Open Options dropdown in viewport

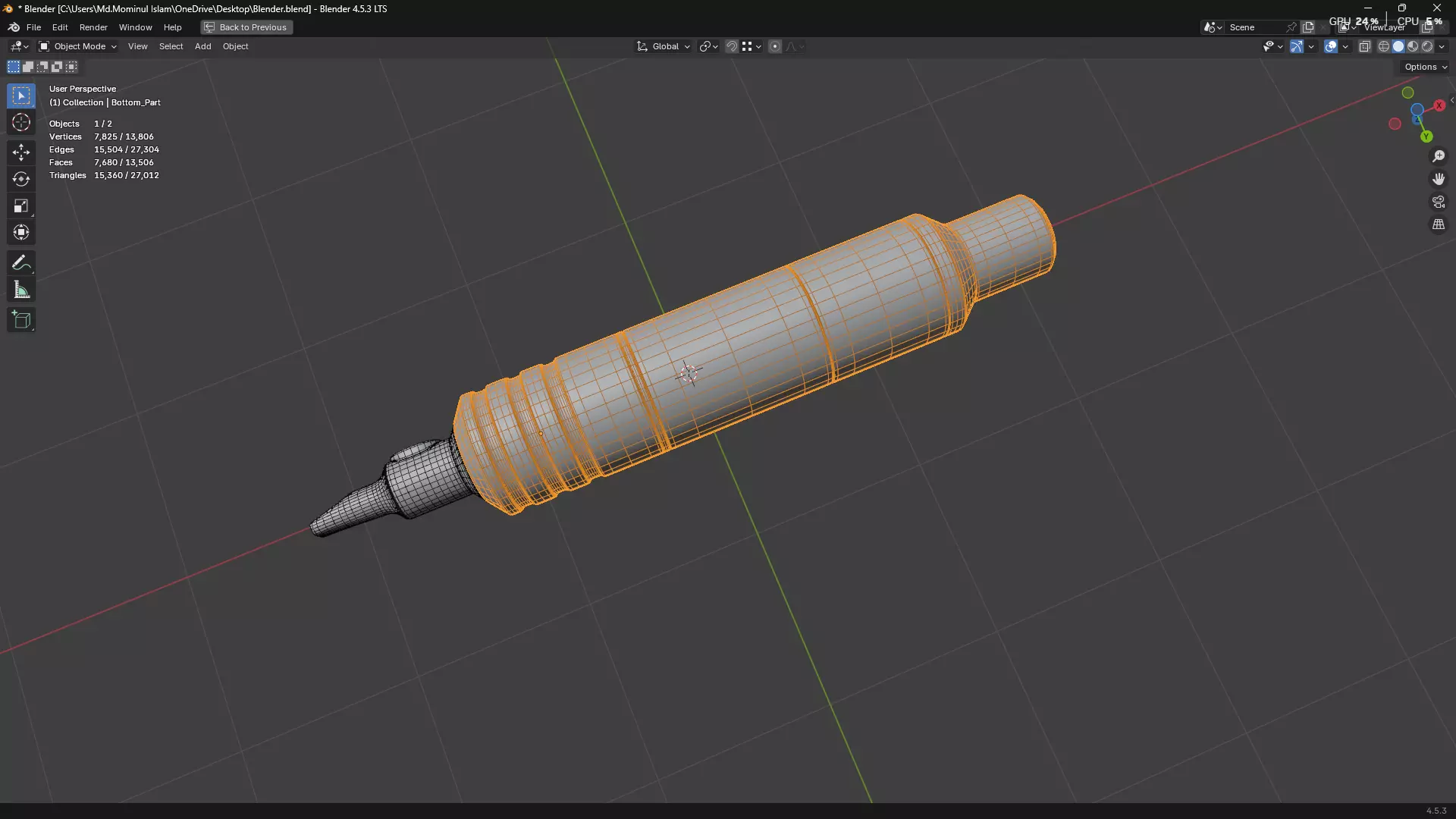click(1425, 67)
